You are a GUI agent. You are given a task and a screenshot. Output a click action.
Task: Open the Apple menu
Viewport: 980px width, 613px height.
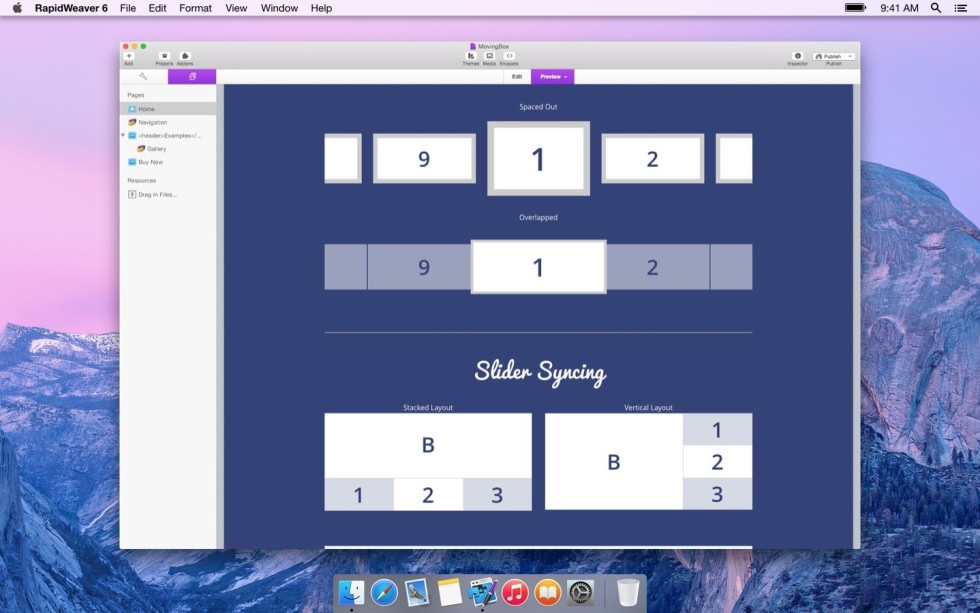click(x=17, y=8)
